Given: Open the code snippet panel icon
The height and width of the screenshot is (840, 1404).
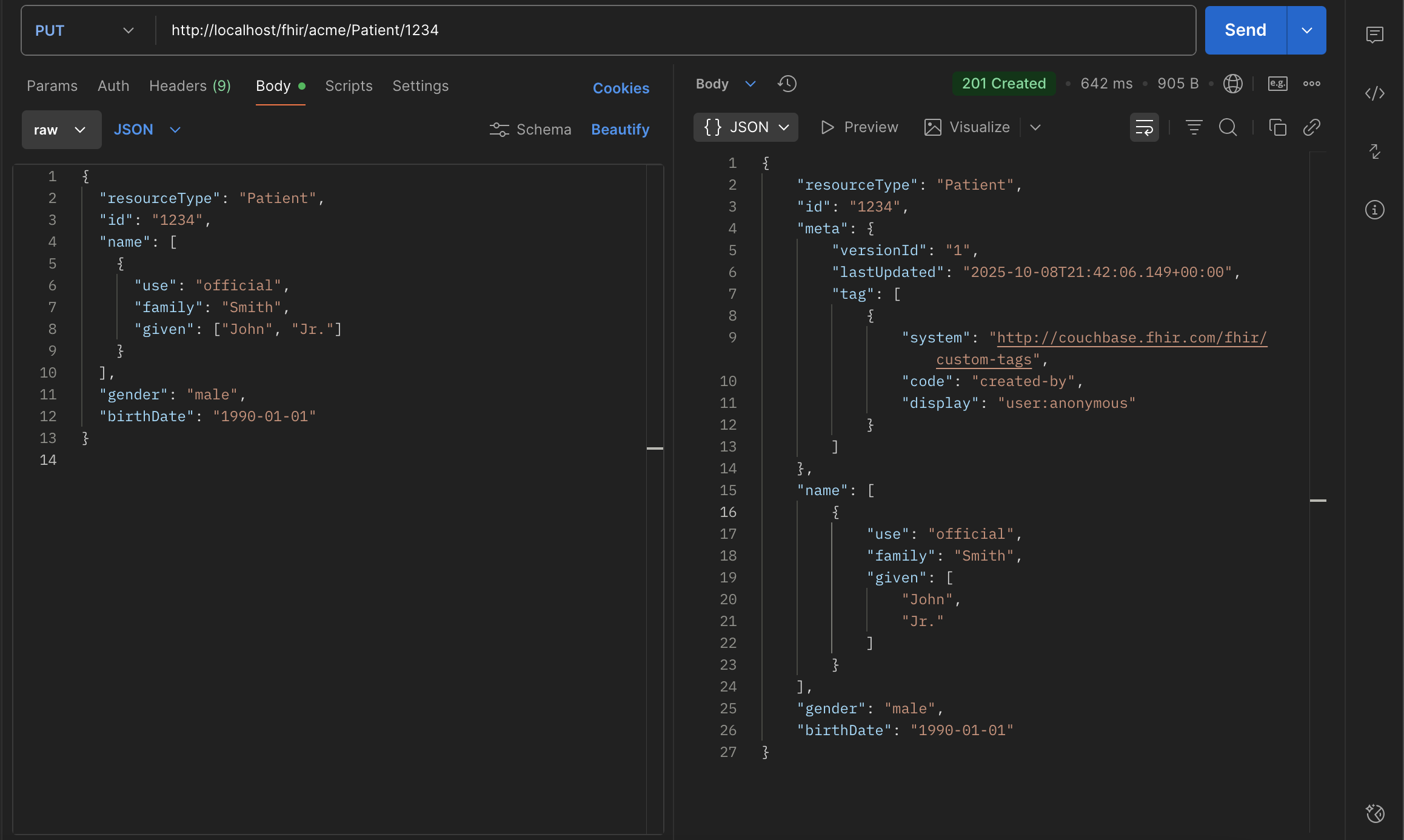Looking at the screenshot, I should 1374,93.
